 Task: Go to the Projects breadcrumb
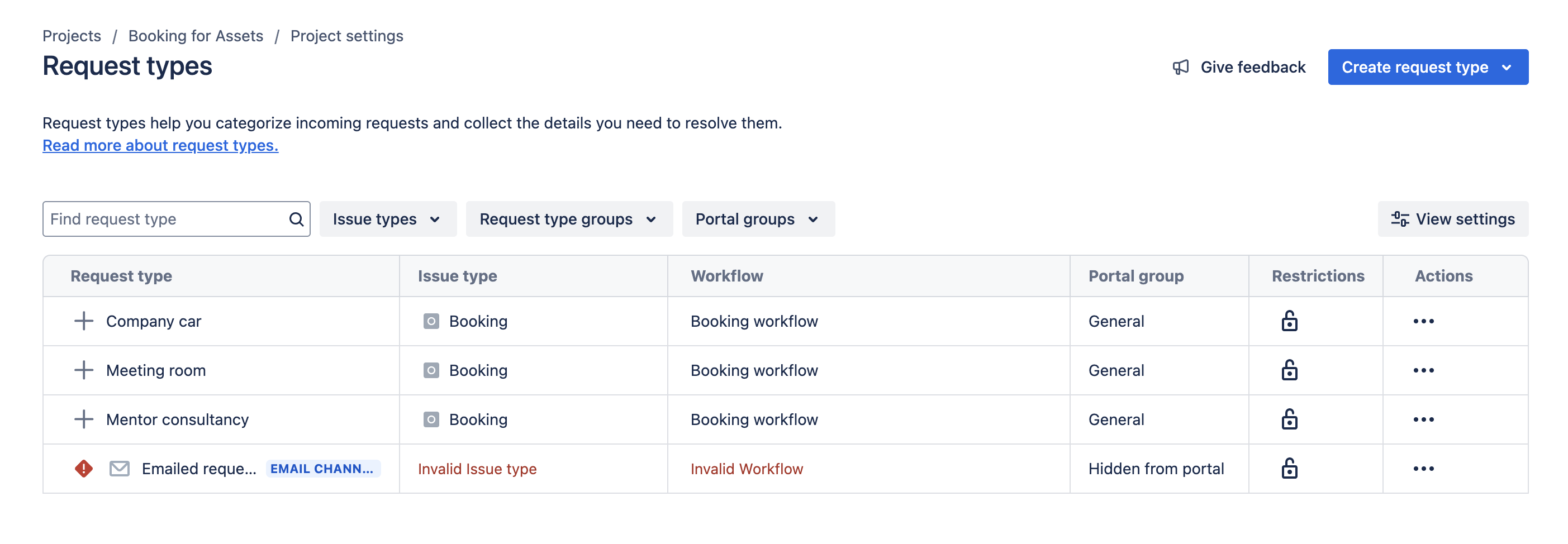[x=72, y=36]
